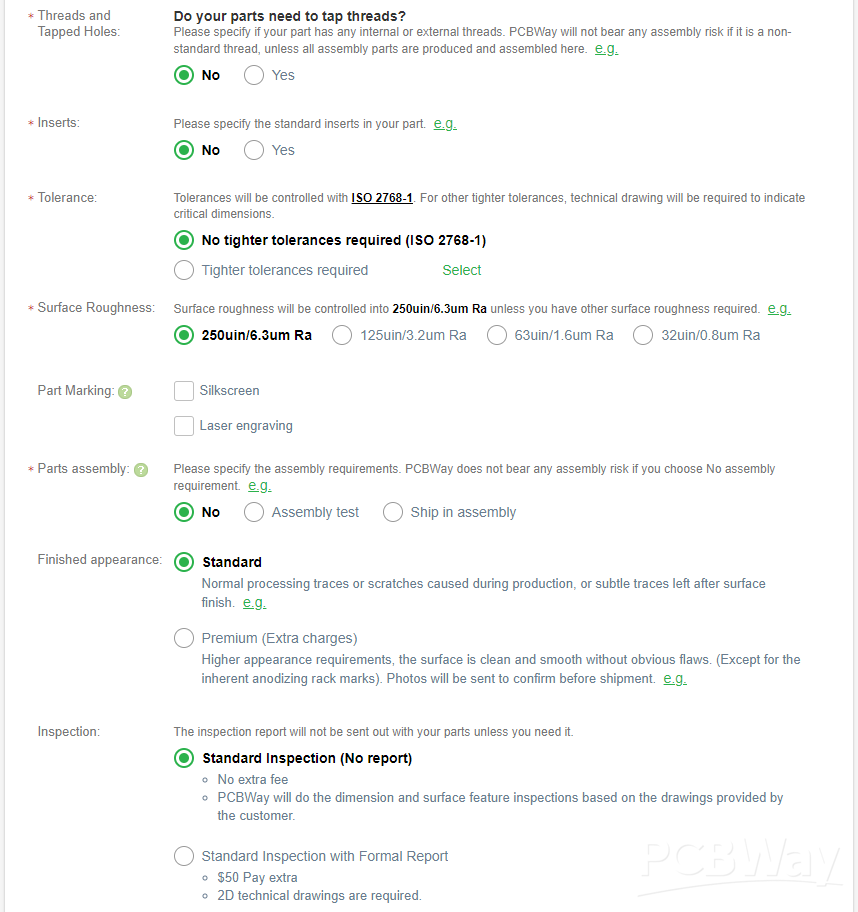Image resolution: width=858 pixels, height=912 pixels.
Task: Select Premium finished appearance option
Action: 184,638
